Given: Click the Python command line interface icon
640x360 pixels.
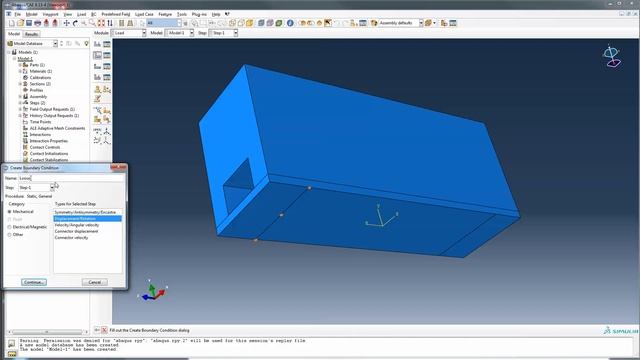Looking at the screenshot, I should coord(12,354).
